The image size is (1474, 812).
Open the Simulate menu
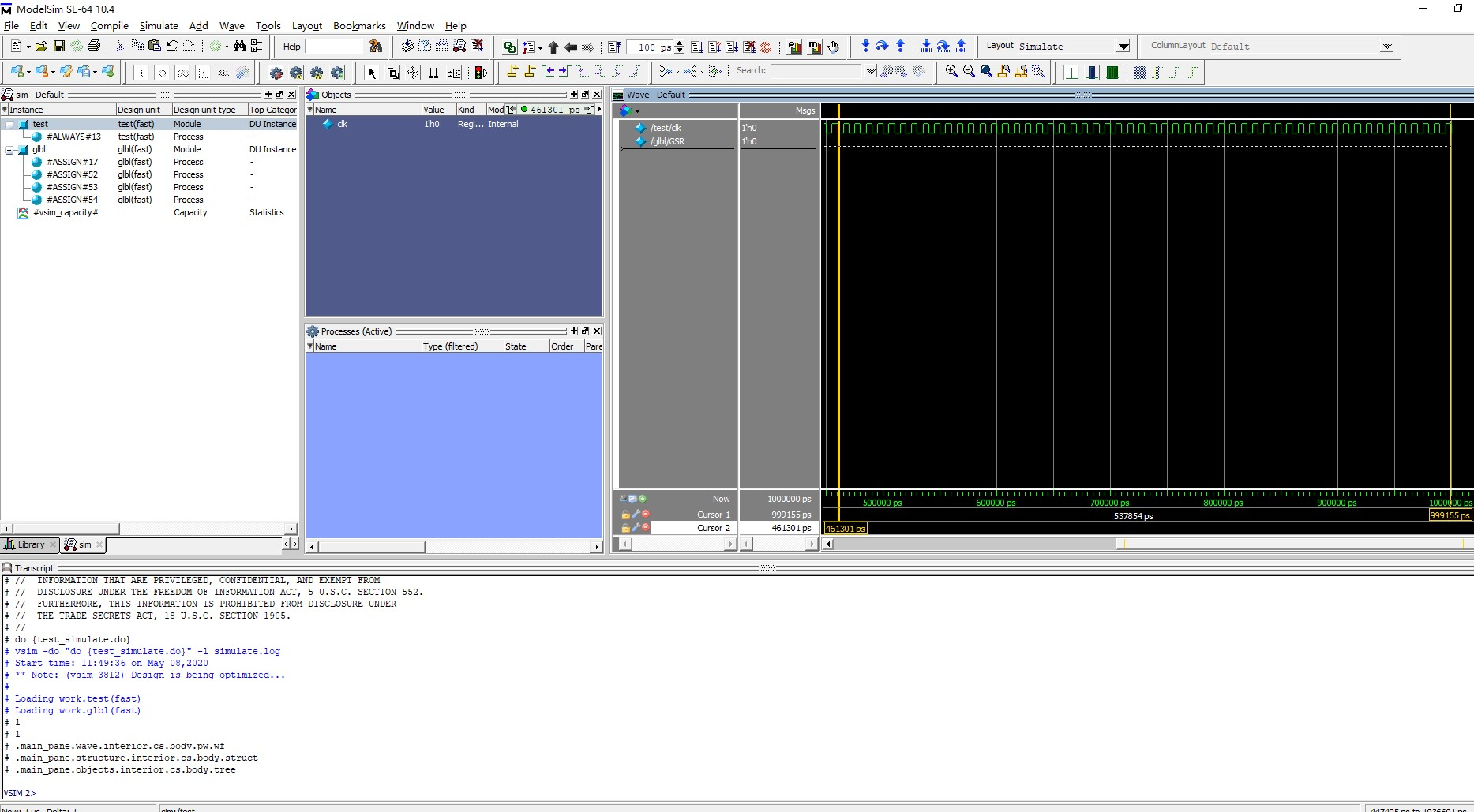pyautogui.click(x=158, y=26)
